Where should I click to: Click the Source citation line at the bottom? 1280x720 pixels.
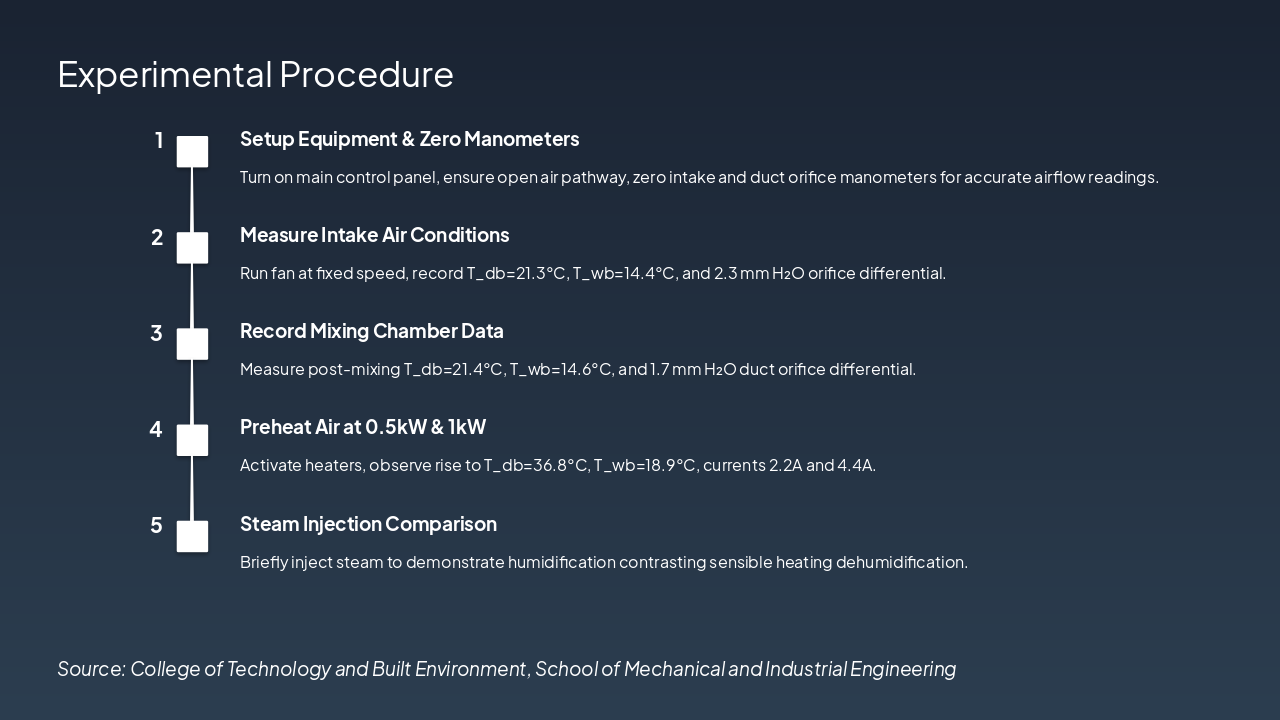[506, 668]
